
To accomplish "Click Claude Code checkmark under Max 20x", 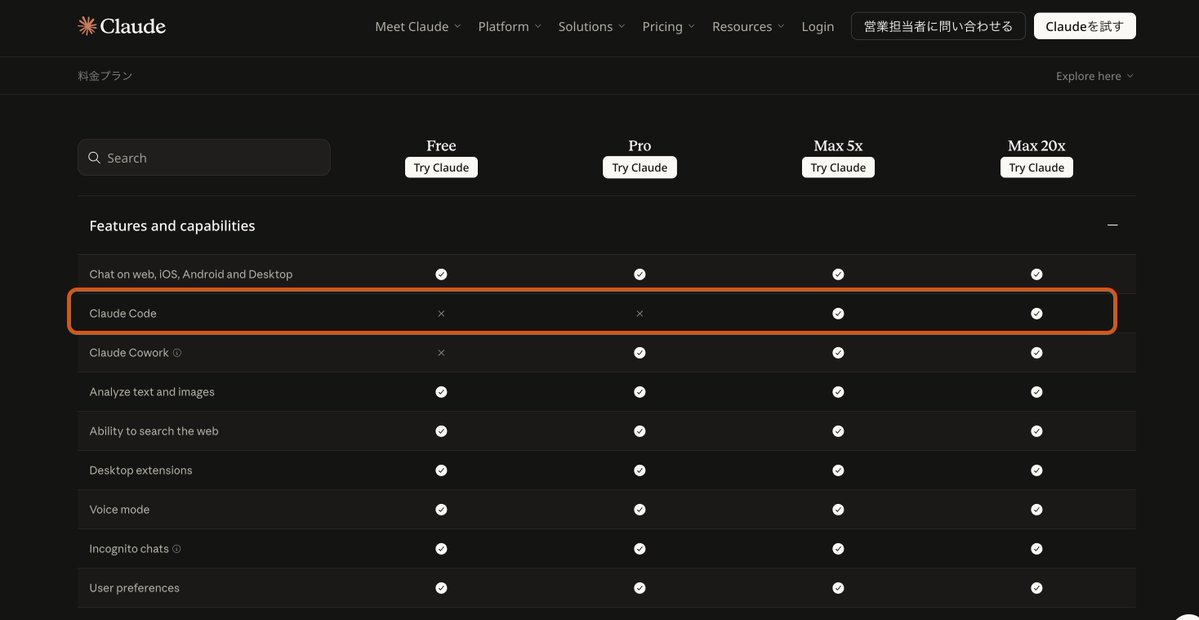I will (1036, 313).
